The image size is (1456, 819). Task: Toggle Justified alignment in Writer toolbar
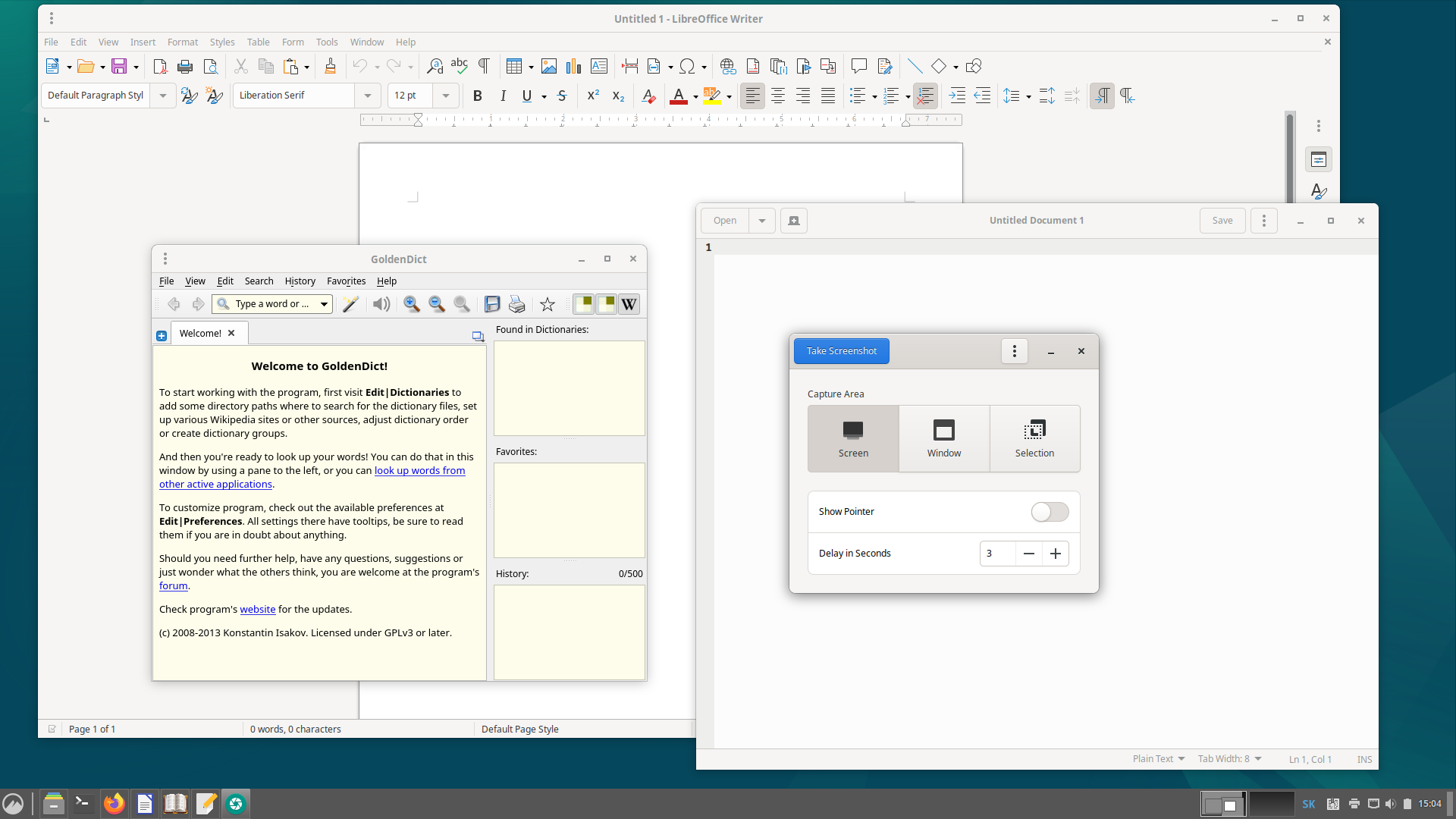click(828, 96)
